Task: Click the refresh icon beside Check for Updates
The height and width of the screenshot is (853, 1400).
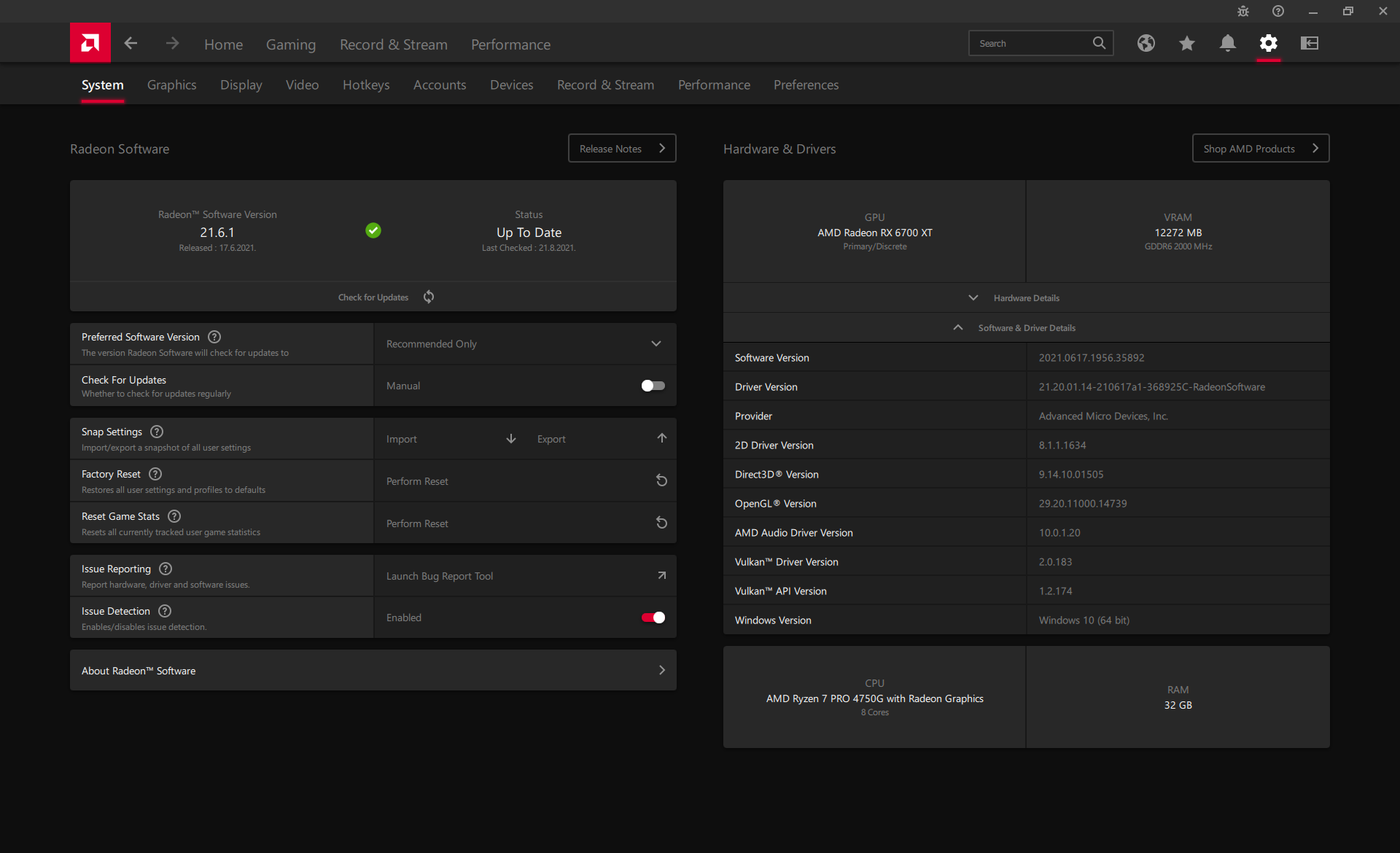Action: pos(429,297)
